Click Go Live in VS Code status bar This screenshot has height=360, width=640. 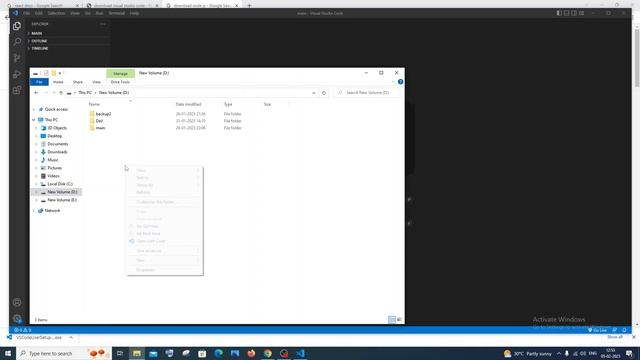pyautogui.click(x=598, y=330)
